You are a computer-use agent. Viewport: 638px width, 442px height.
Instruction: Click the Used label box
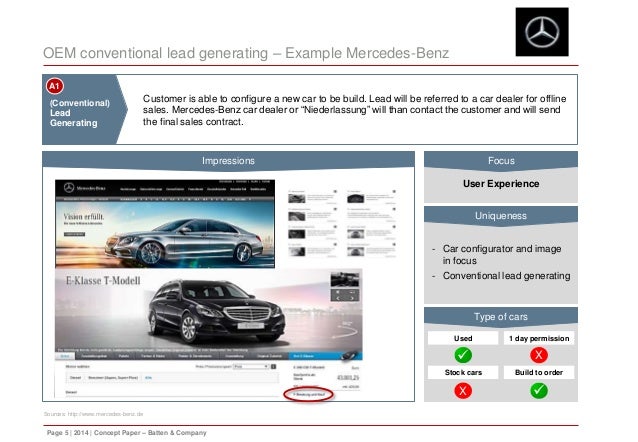pos(463,338)
